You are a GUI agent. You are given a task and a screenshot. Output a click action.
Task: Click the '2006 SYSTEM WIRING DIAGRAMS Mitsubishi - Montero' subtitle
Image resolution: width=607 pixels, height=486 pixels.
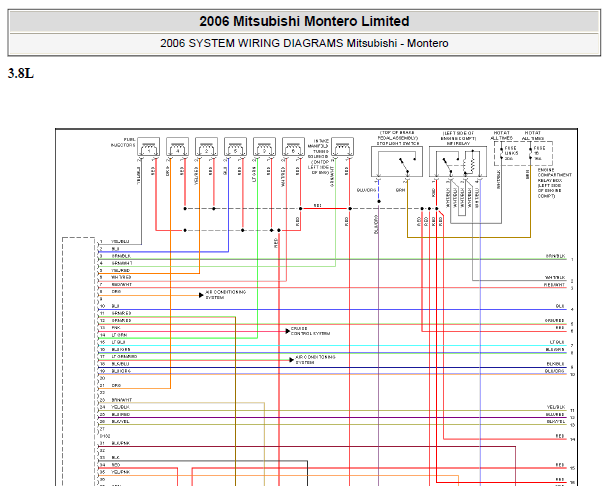coord(304,43)
